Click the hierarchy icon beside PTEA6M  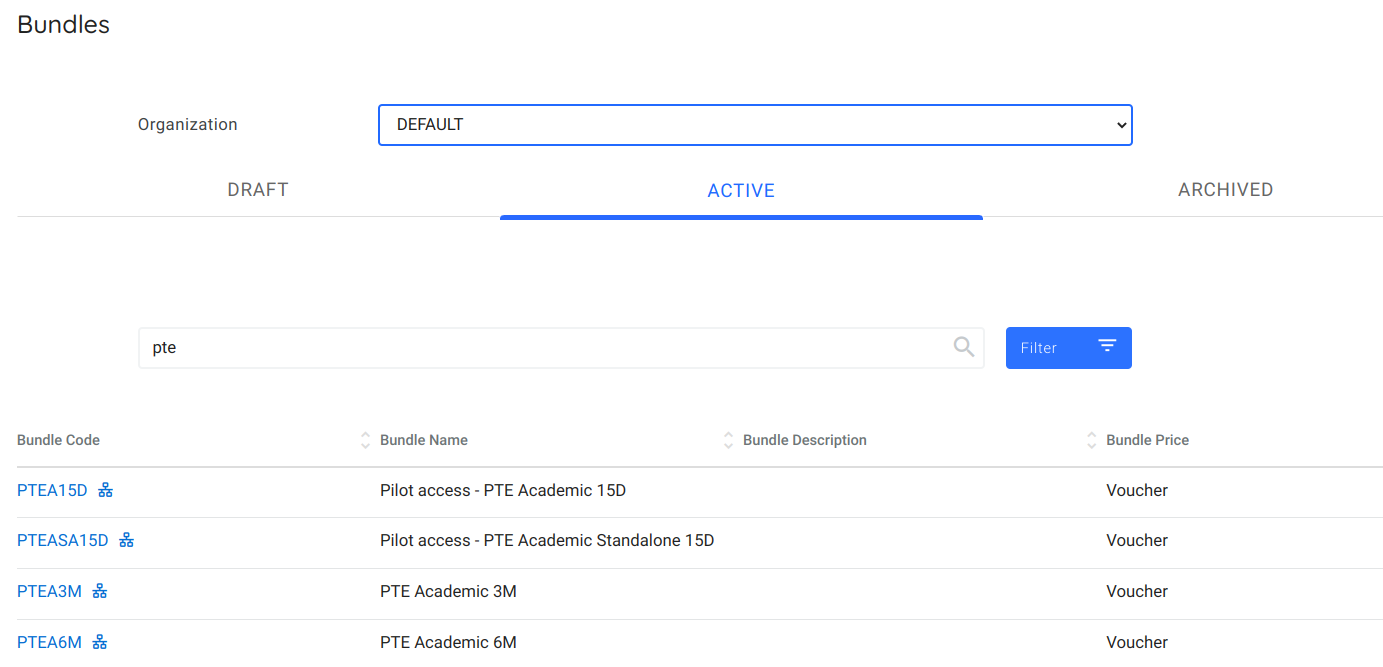pyautogui.click(x=99, y=642)
